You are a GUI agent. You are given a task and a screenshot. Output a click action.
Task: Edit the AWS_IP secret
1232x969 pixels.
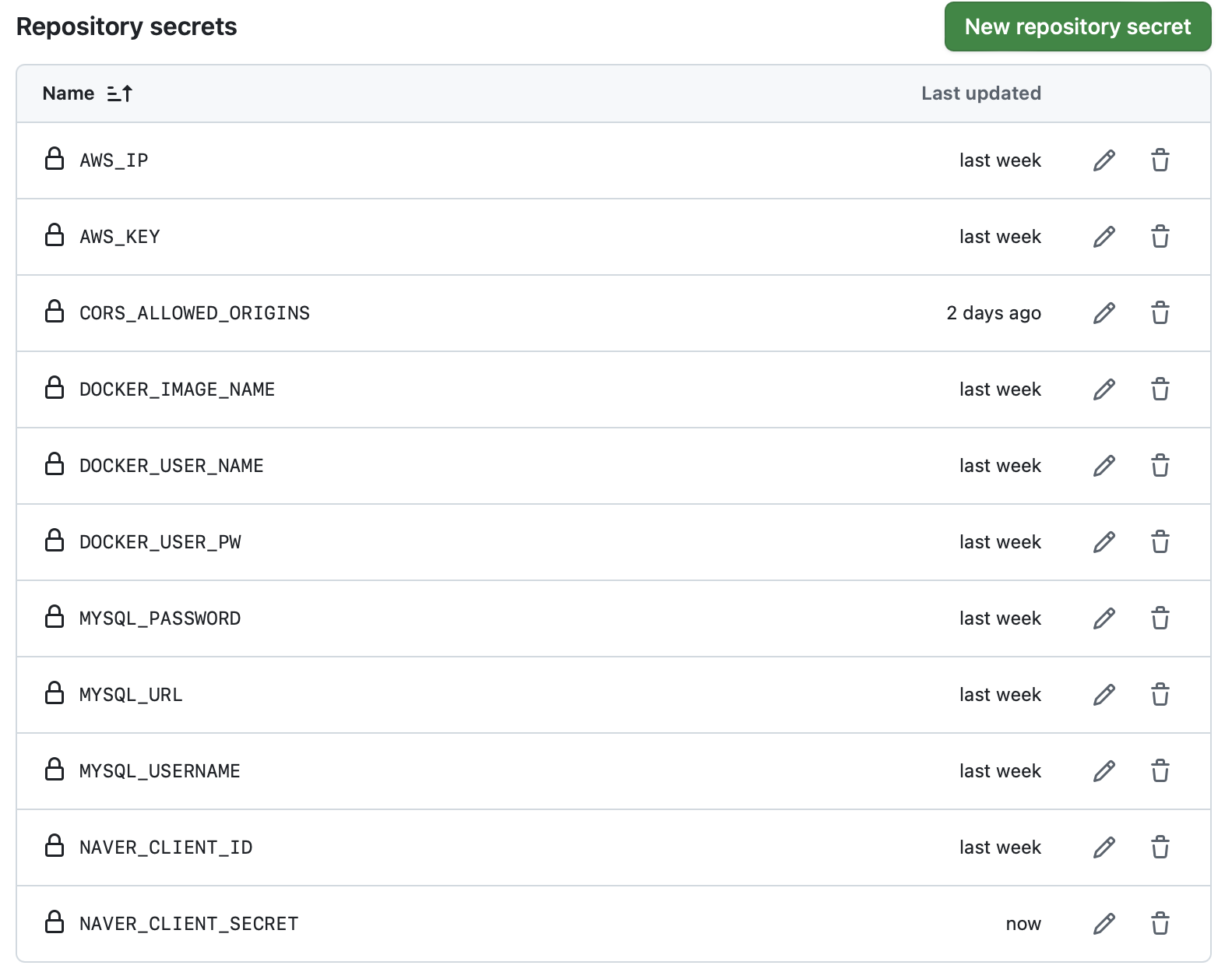click(1104, 160)
